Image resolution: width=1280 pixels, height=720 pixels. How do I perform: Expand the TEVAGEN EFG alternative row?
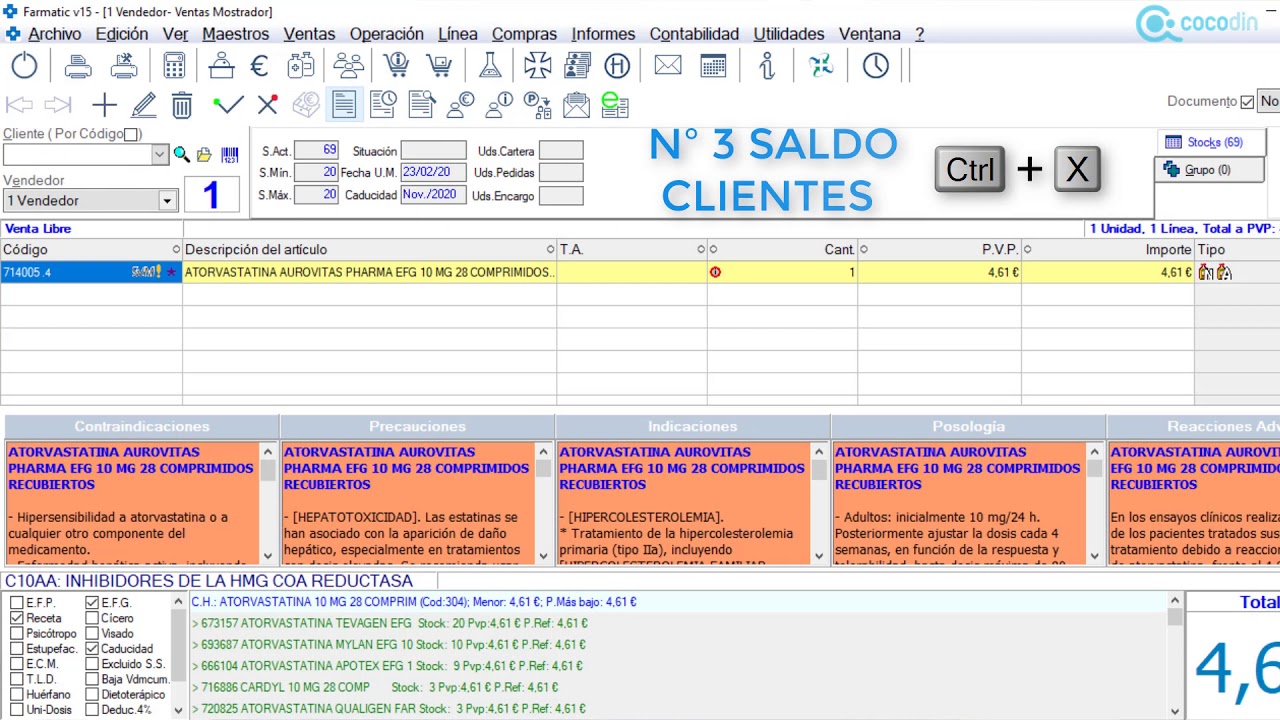[389, 623]
